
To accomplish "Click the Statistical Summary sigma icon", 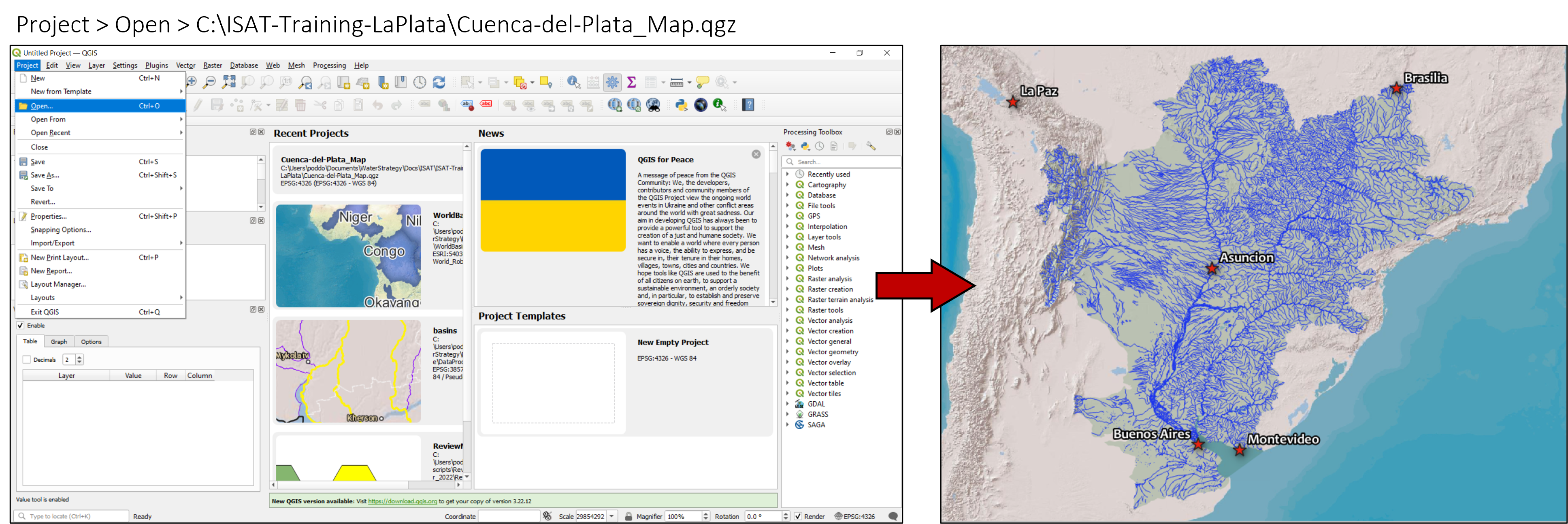I will tap(632, 82).
